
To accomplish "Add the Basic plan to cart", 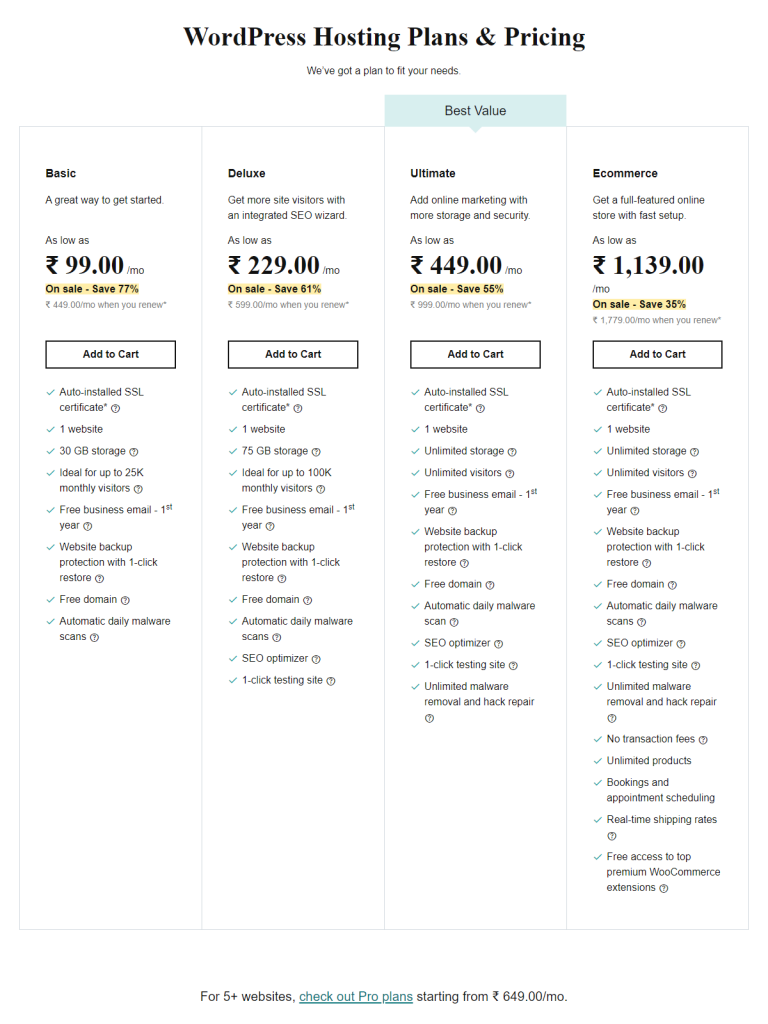I will point(111,354).
